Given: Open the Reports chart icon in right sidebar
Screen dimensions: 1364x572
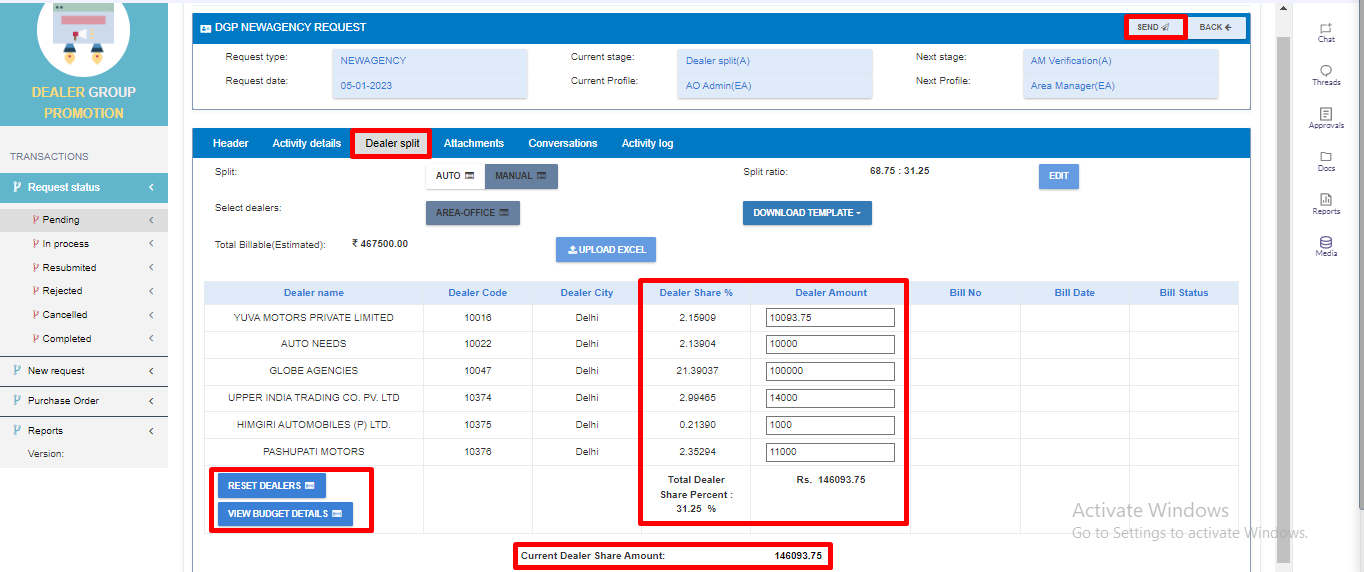Looking at the screenshot, I should tap(1326, 204).
